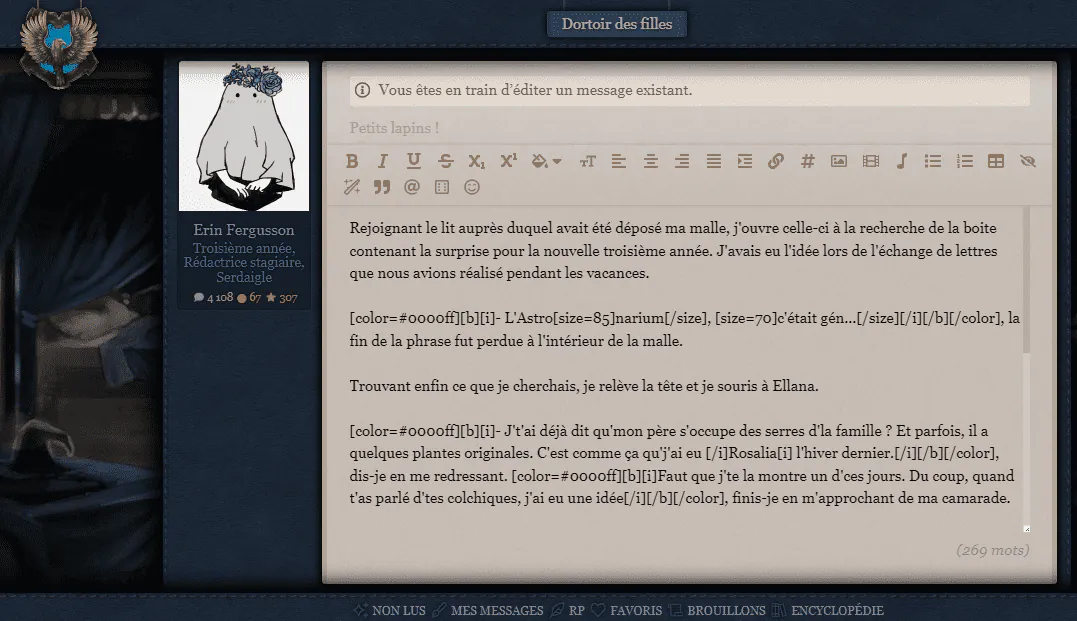The image size is (1077, 621).
Task: Add a quote block
Action: click(382, 187)
